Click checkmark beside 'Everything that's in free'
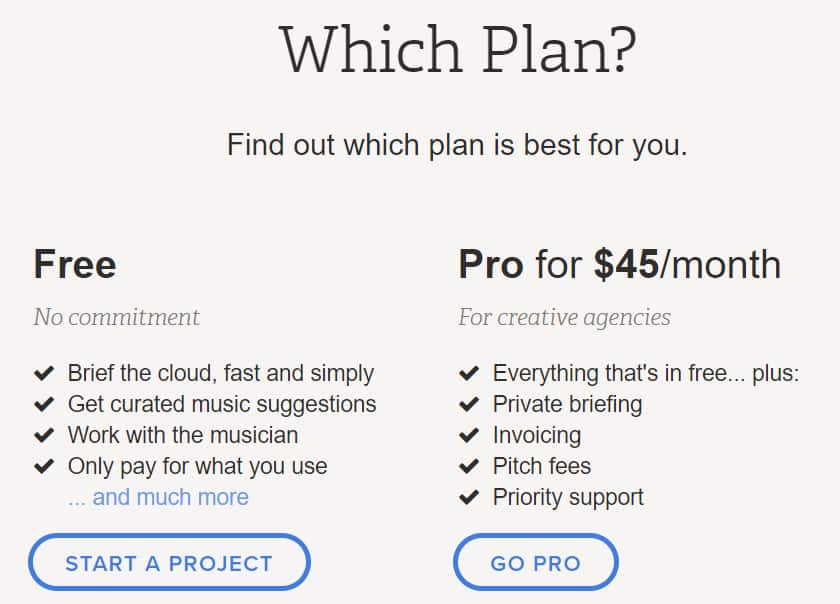This screenshot has height=604, width=840. pyautogui.click(x=468, y=374)
